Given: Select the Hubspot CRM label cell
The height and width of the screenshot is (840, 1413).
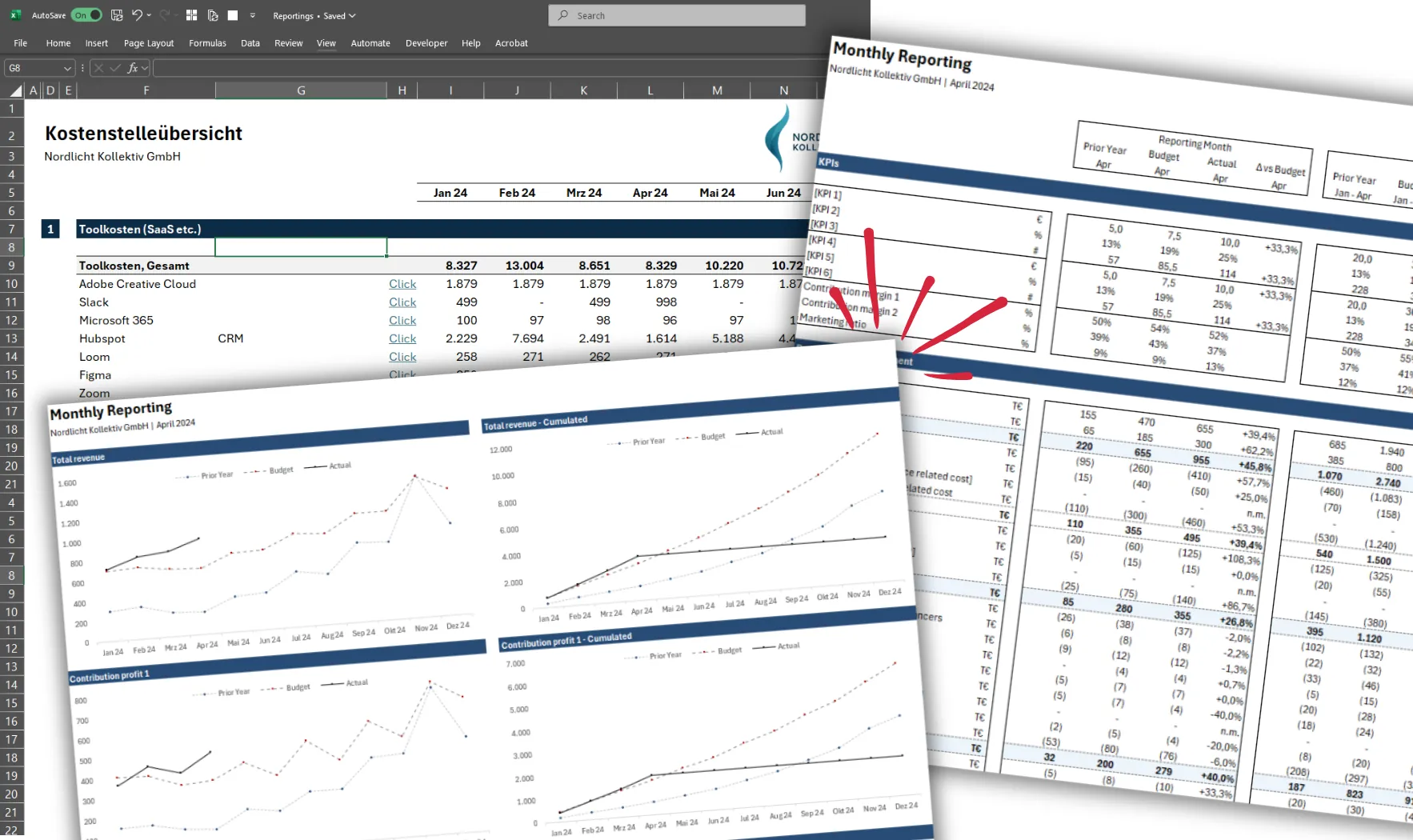Looking at the screenshot, I should (230, 338).
